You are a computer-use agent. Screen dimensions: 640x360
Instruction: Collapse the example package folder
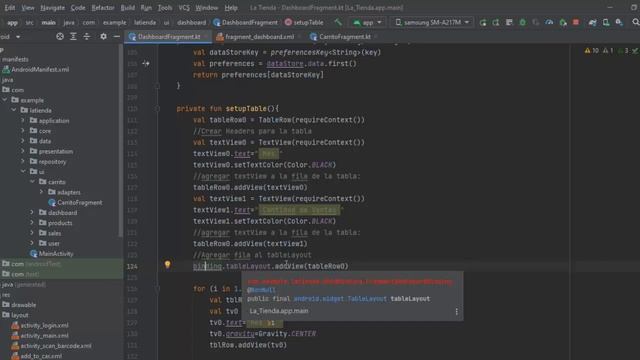point(5,100)
